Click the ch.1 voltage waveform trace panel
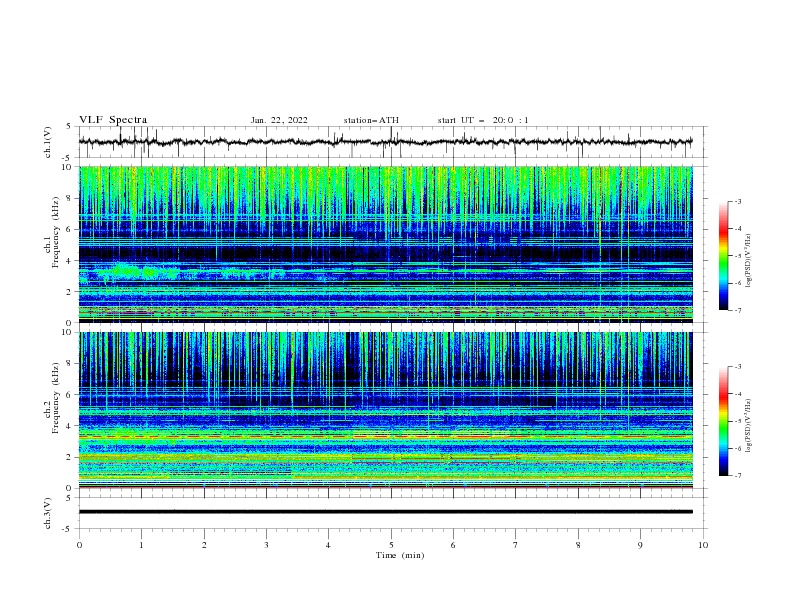The height and width of the screenshot is (612, 792). [392, 142]
